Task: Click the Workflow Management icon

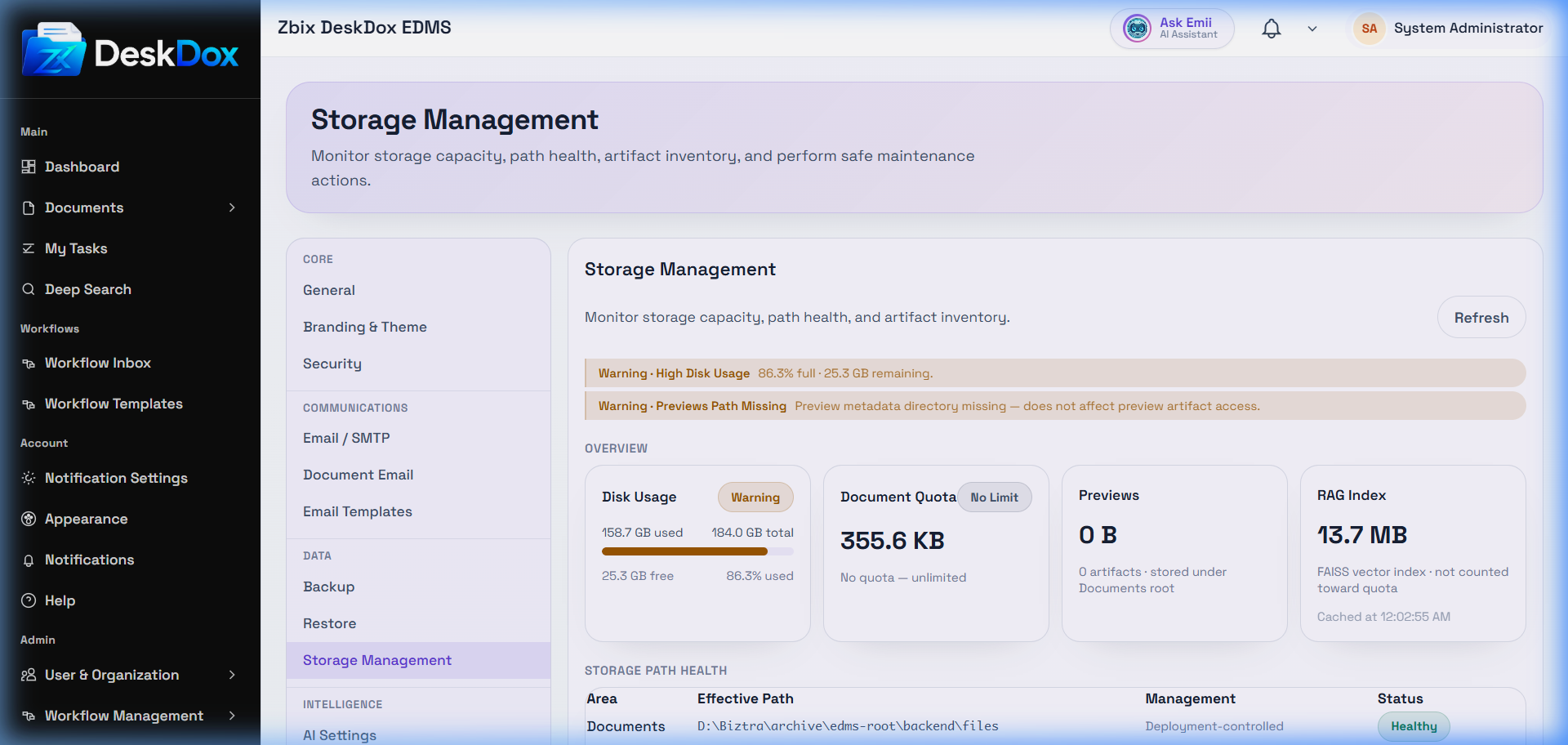Action: (29, 716)
